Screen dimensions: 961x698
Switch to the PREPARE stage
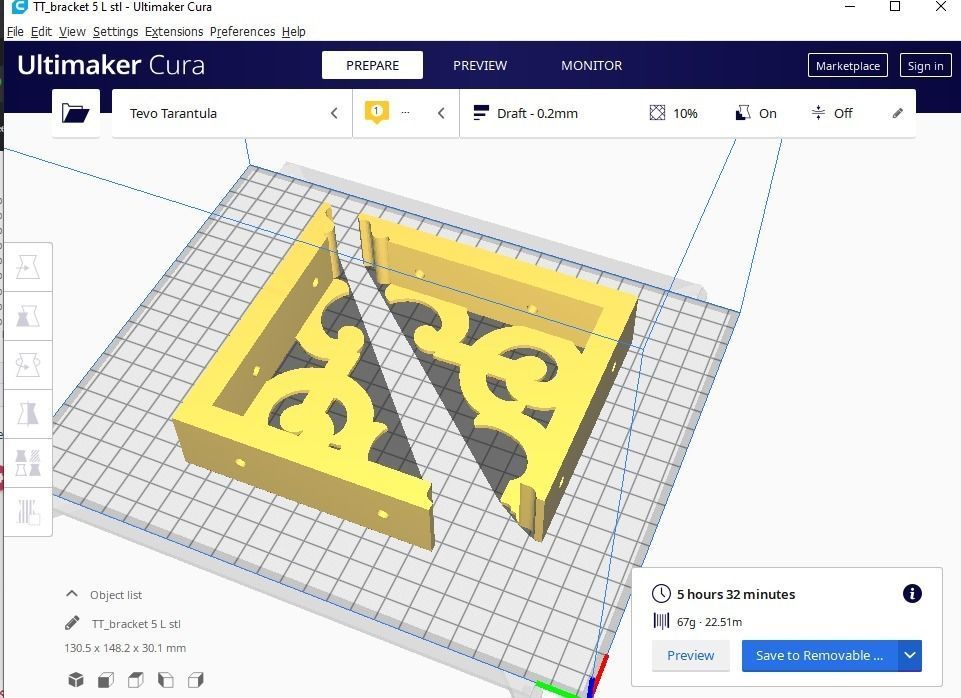click(372, 65)
